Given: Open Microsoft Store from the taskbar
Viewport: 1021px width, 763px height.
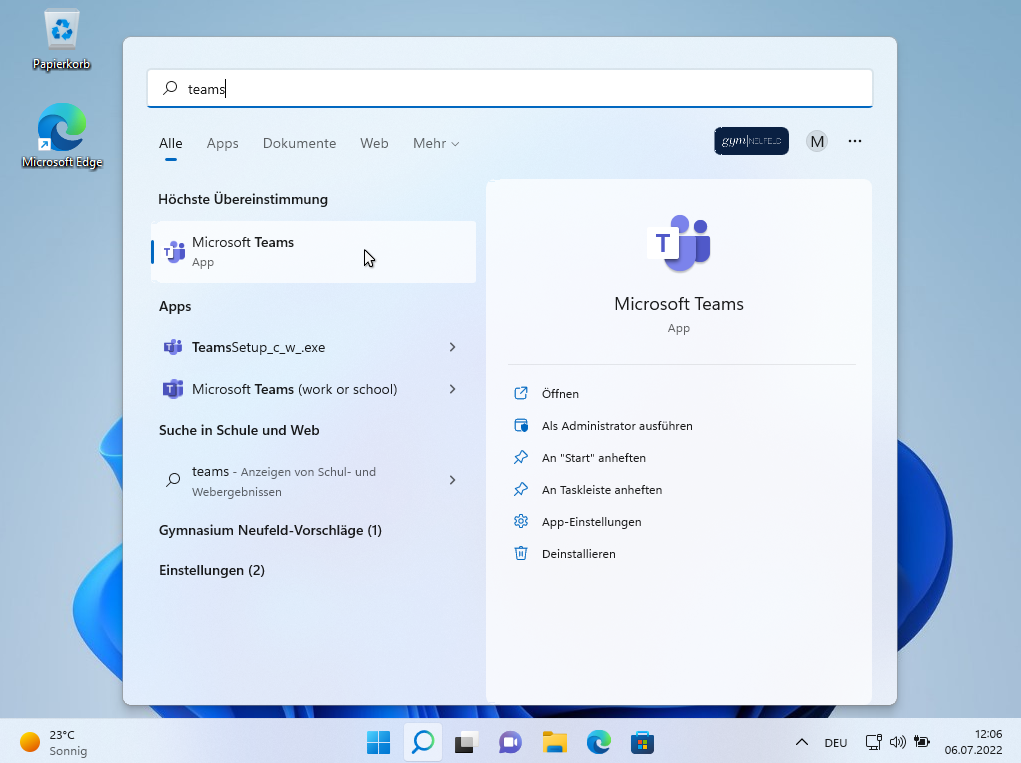Looking at the screenshot, I should coord(642,742).
